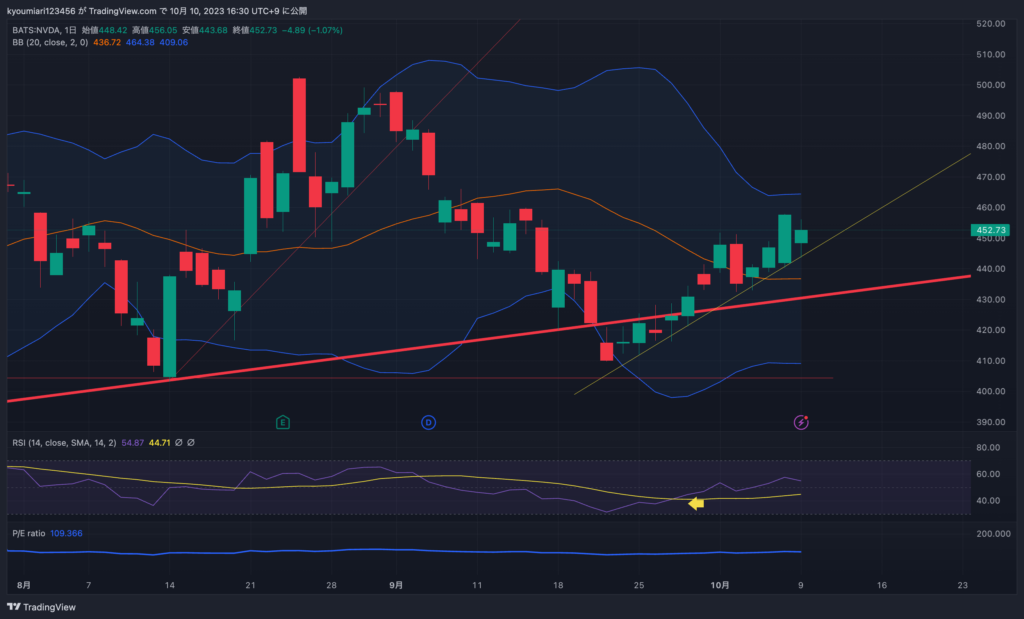The image size is (1024, 619).
Task: Click low value 443.68
Action: 213,30
